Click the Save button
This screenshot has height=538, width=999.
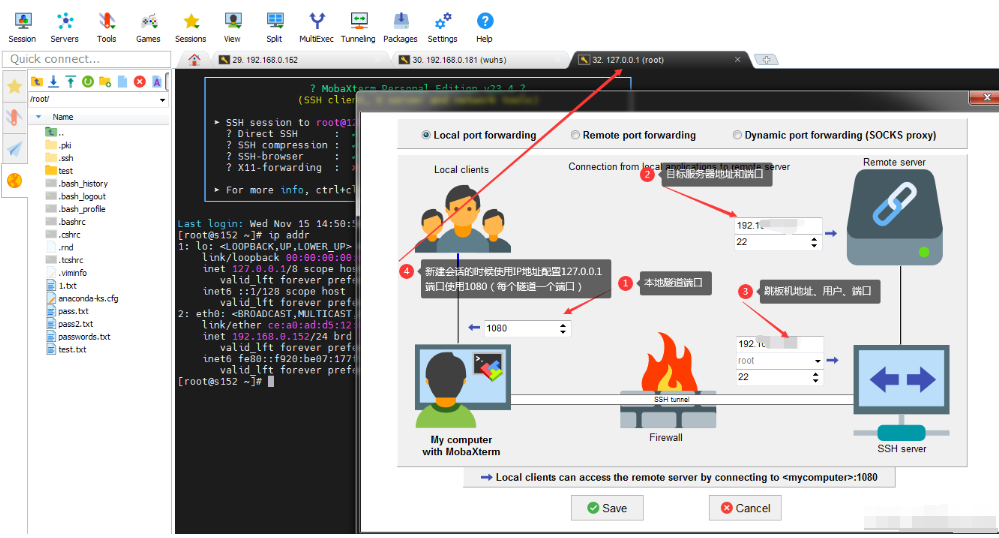coord(607,508)
